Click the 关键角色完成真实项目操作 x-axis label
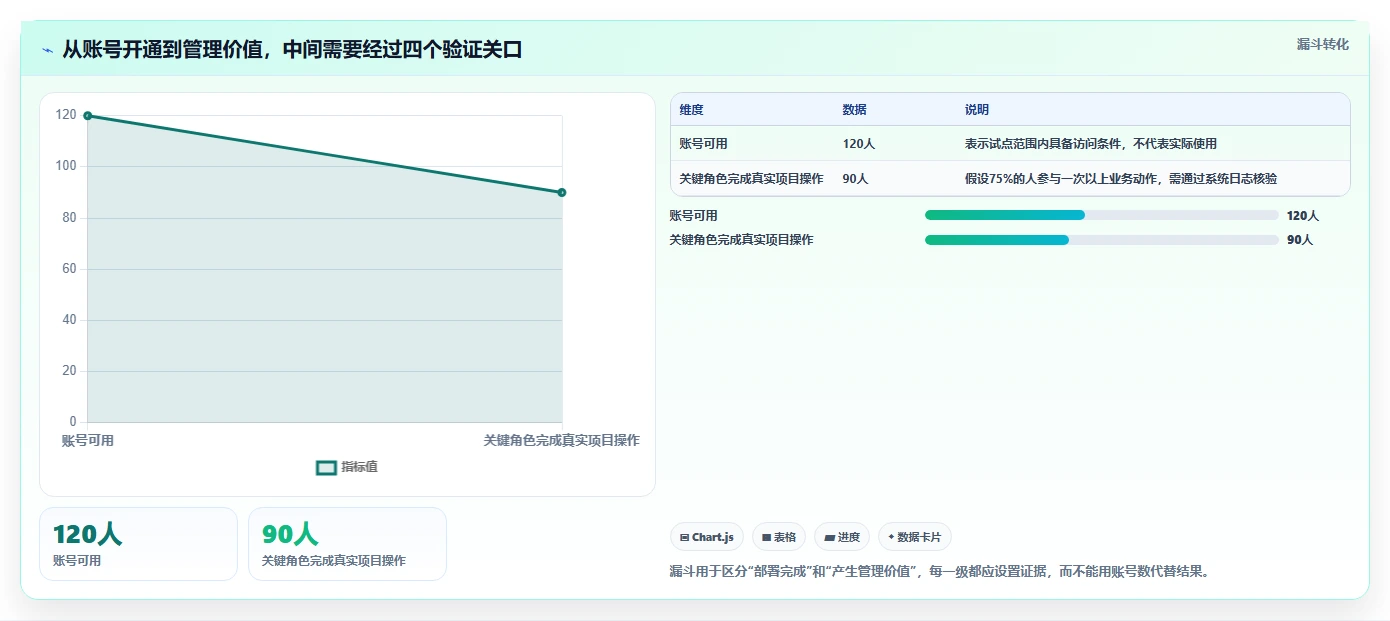1390x621 pixels. (x=561, y=441)
